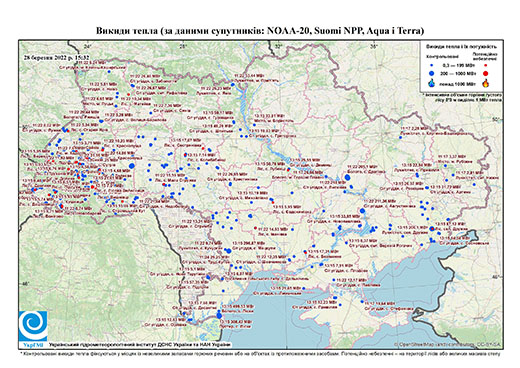
Task: Select the large red circle legend symbol
Action: [x=485, y=73]
